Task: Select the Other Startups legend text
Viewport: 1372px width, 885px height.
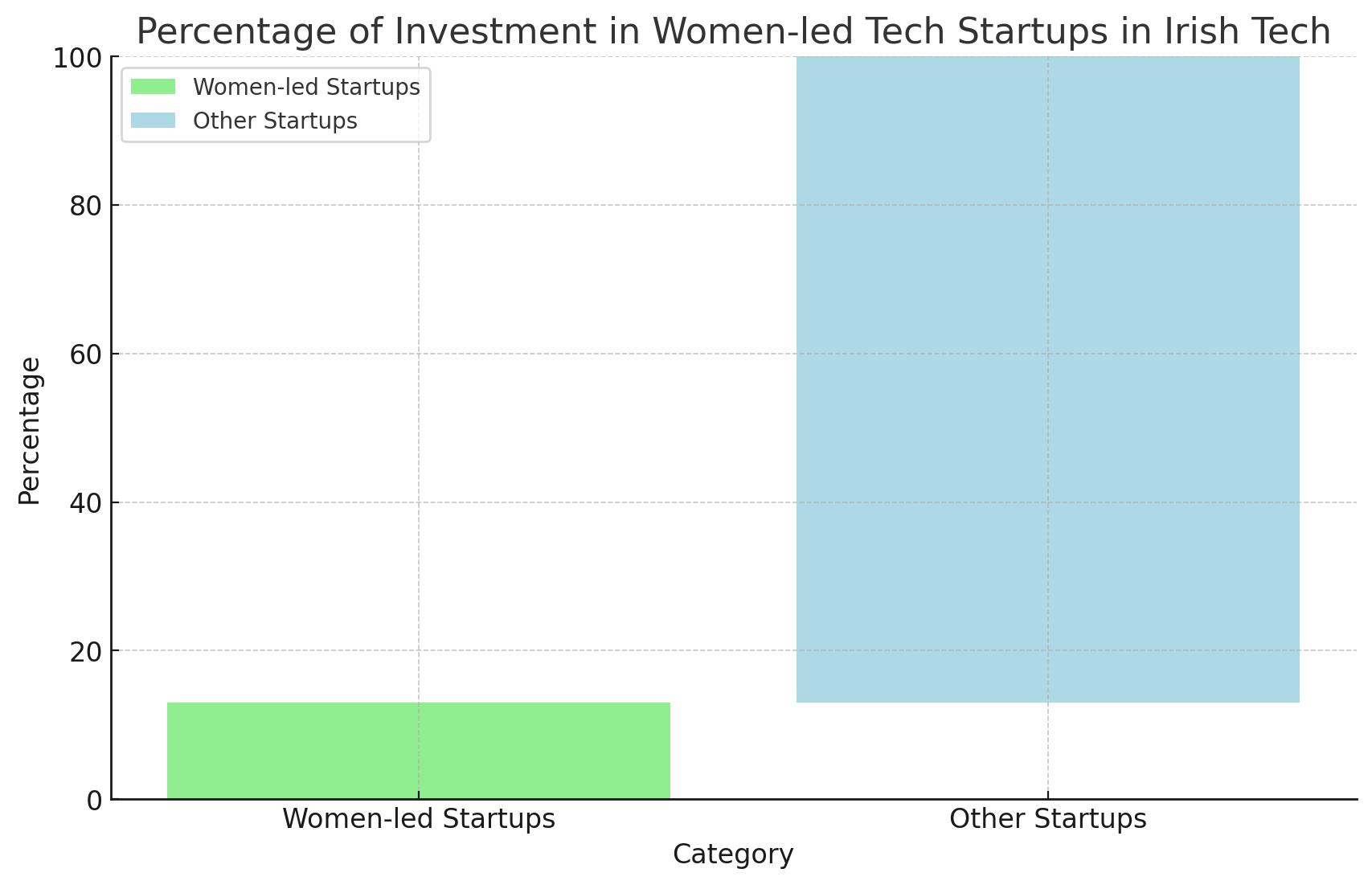Action: [x=275, y=121]
